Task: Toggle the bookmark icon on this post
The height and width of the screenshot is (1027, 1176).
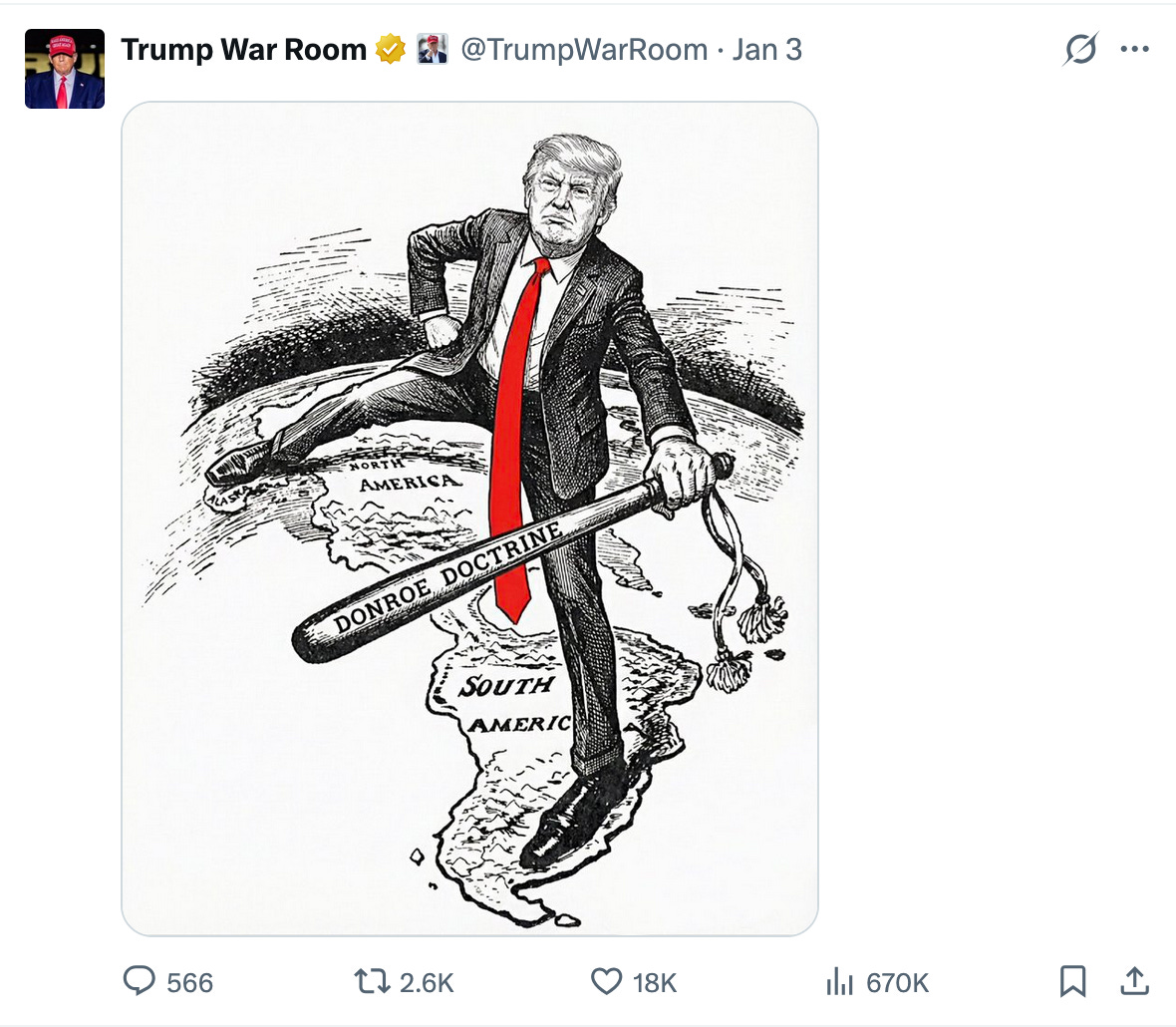Action: click(x=1072, y=981)
